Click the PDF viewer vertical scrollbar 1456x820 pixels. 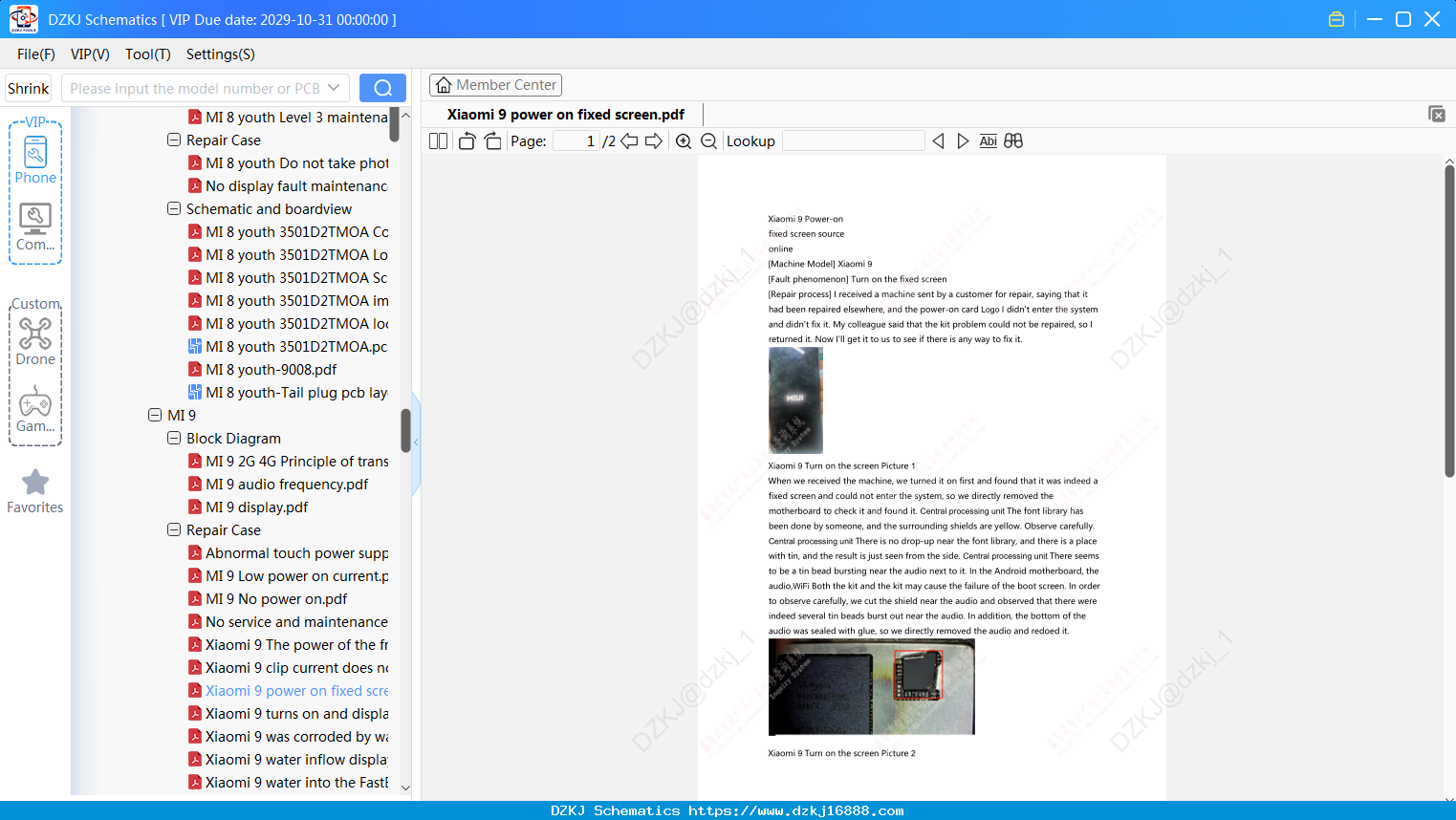(x=1449, y=320)
